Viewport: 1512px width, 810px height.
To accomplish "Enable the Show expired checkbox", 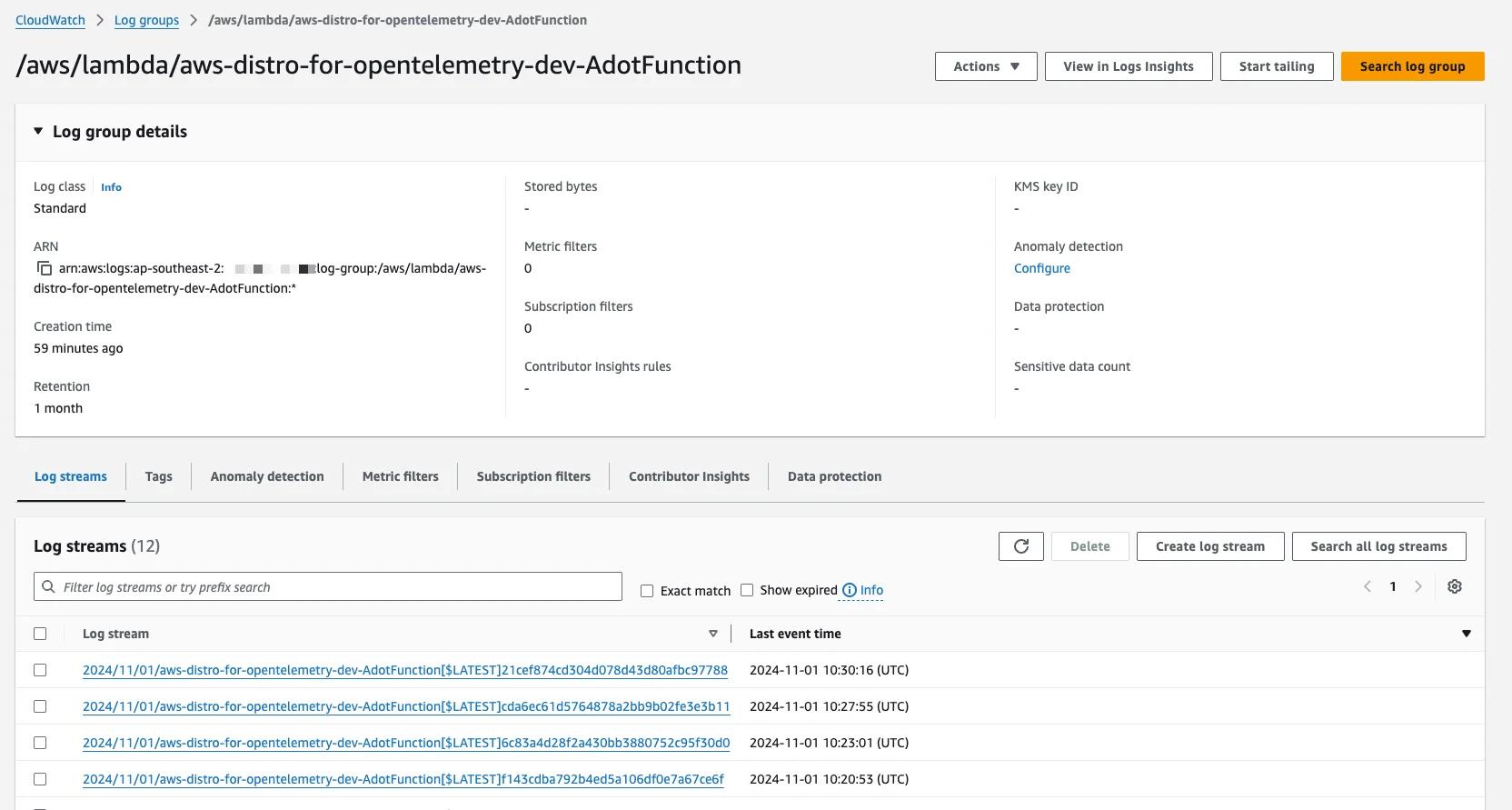I will [x=747, y=590].
